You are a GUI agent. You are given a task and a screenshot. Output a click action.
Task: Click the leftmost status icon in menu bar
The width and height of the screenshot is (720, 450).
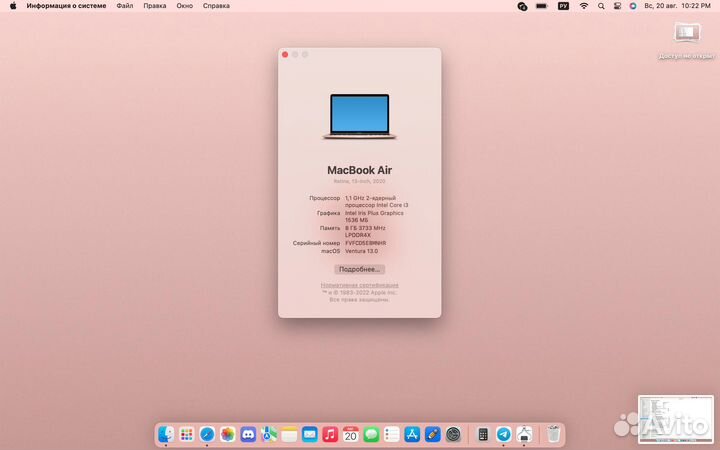pos(522,6)
